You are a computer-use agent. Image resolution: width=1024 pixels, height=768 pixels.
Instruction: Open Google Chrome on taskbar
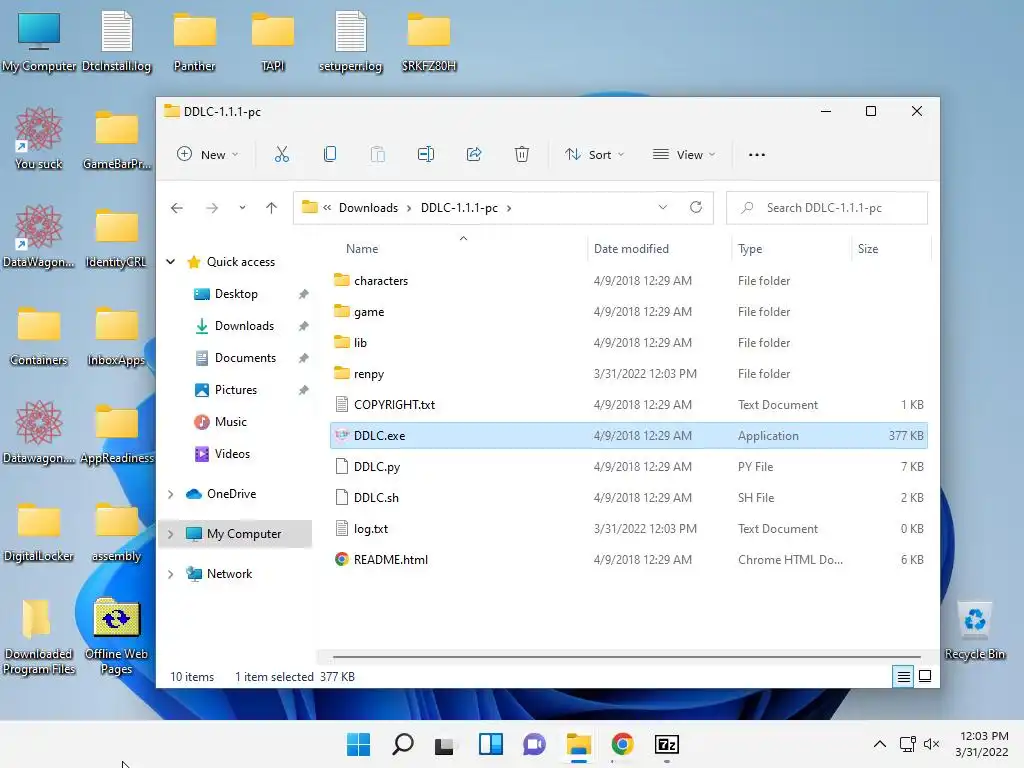622,744
